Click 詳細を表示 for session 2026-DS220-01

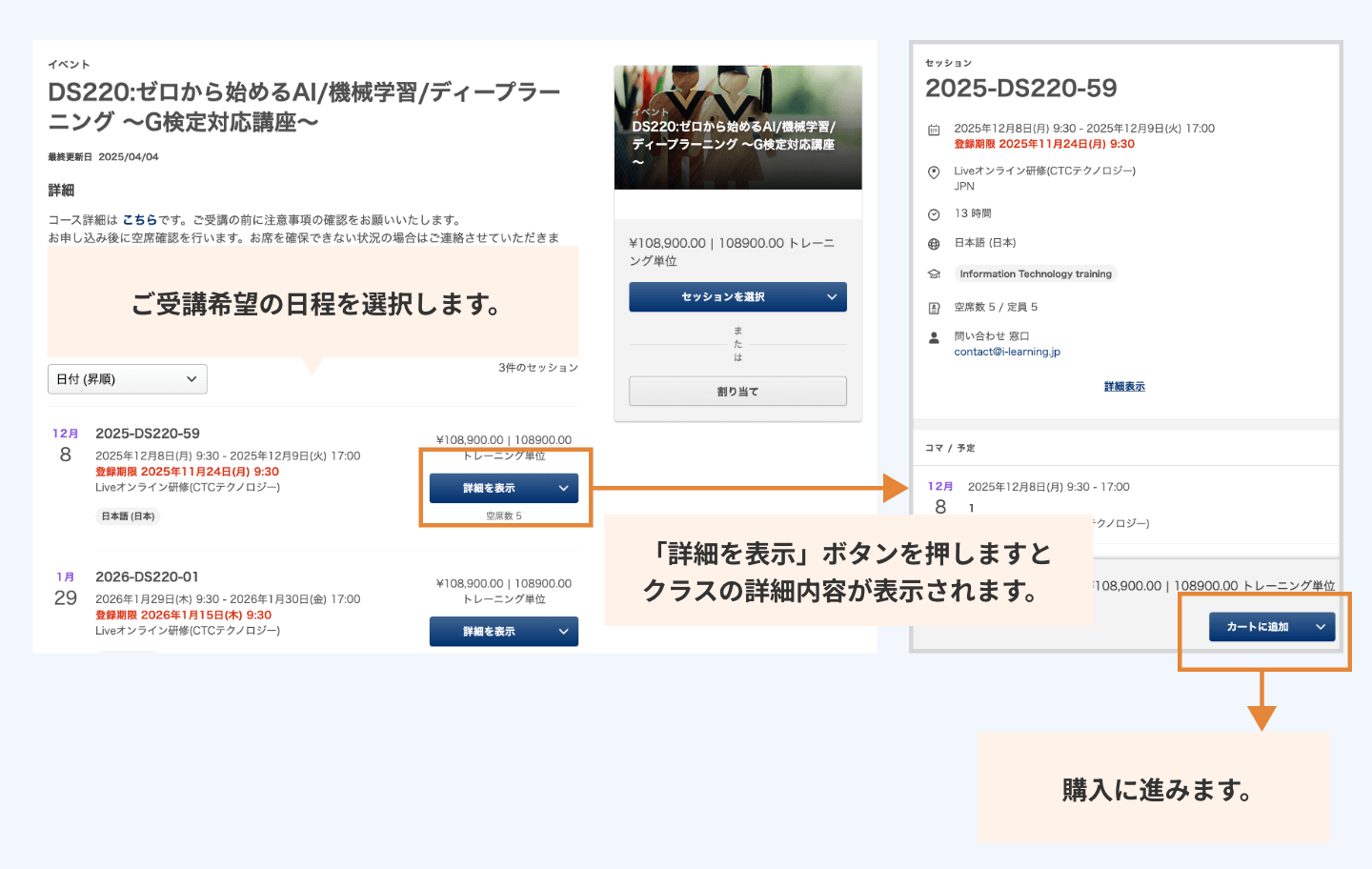point(503,632)
